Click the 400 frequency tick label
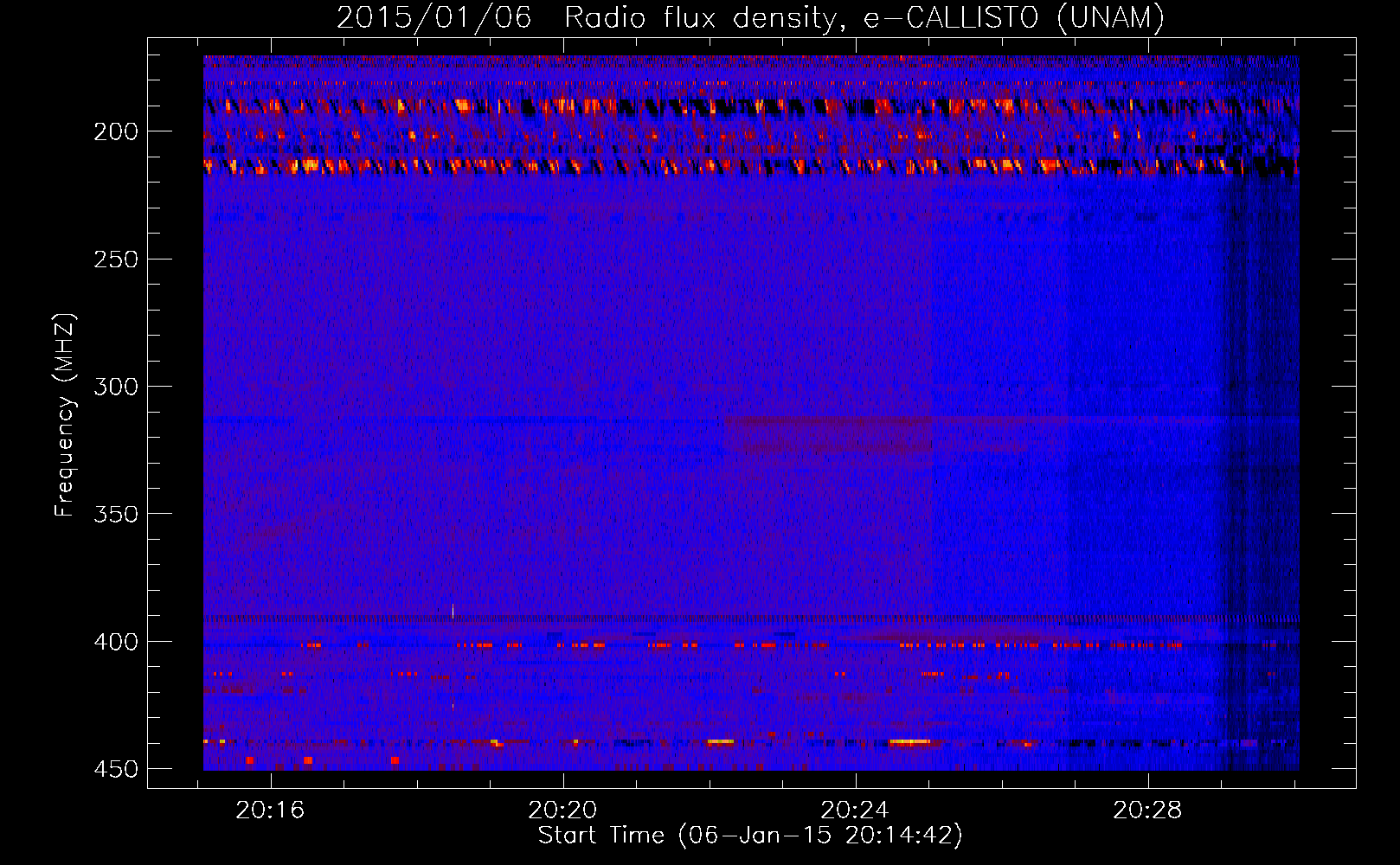 pyautogui.click(x=116, y=642)
